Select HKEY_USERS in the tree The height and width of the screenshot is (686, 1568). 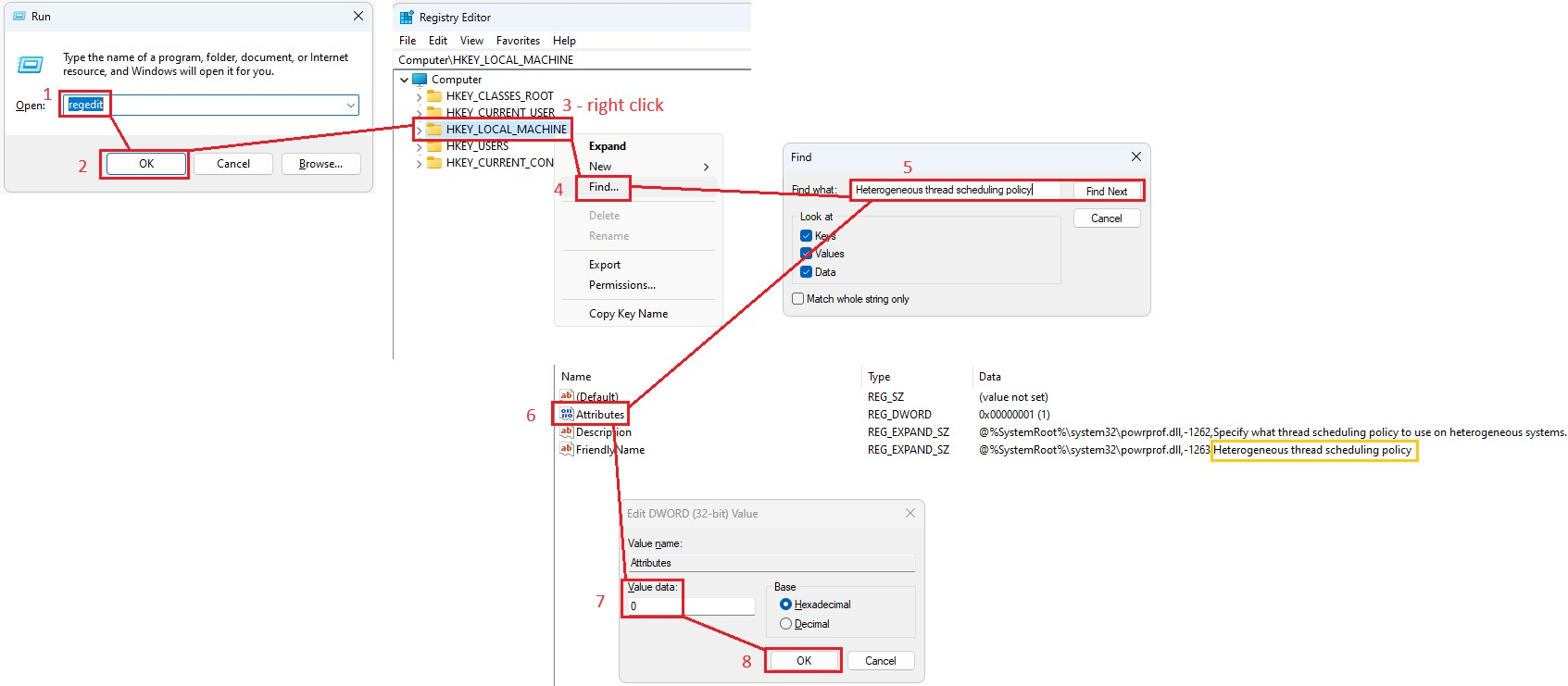[x=477, y=146]
